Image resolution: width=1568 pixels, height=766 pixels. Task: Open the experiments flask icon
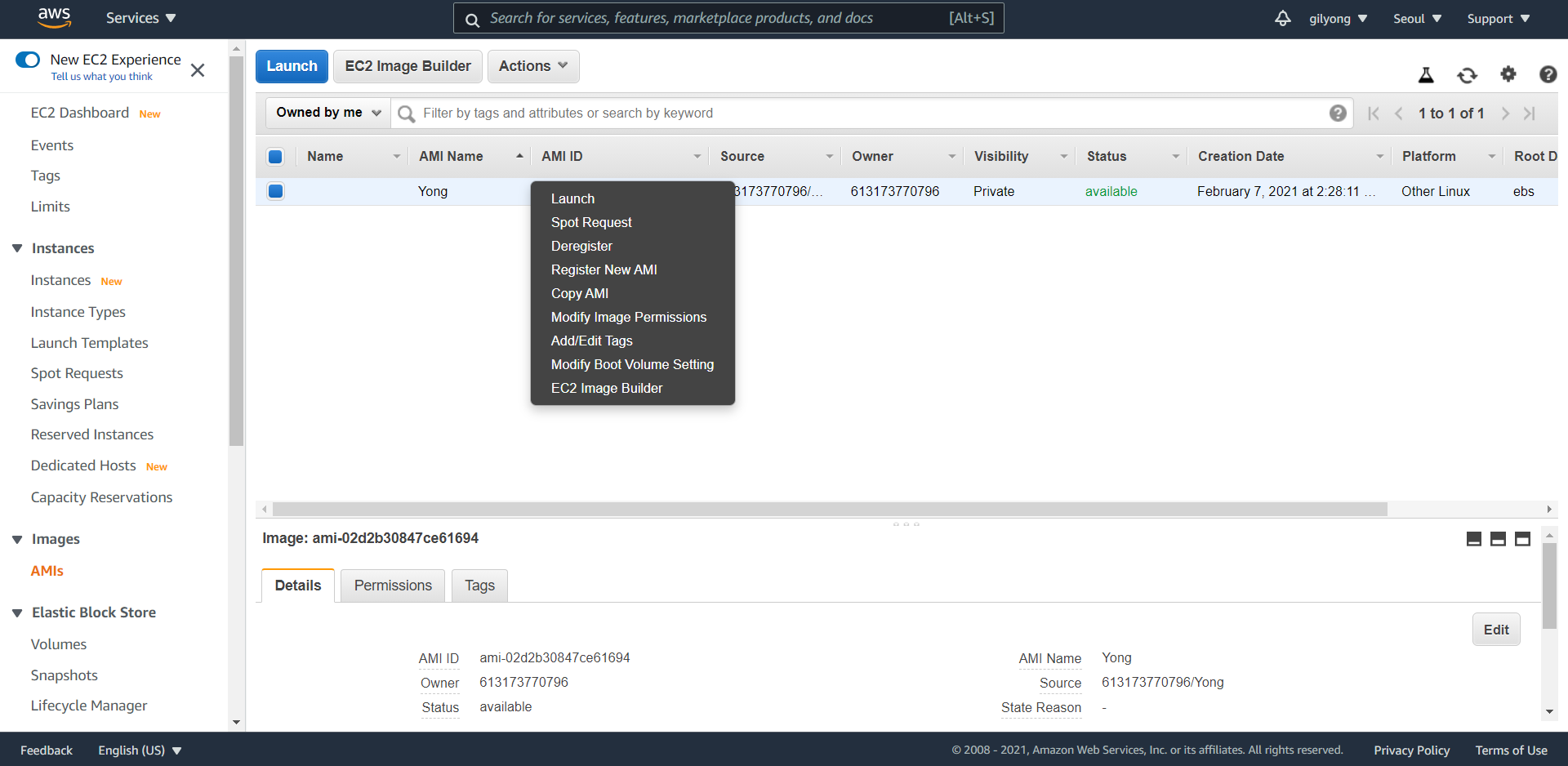pyautogui.click(x=1426, y=75)
